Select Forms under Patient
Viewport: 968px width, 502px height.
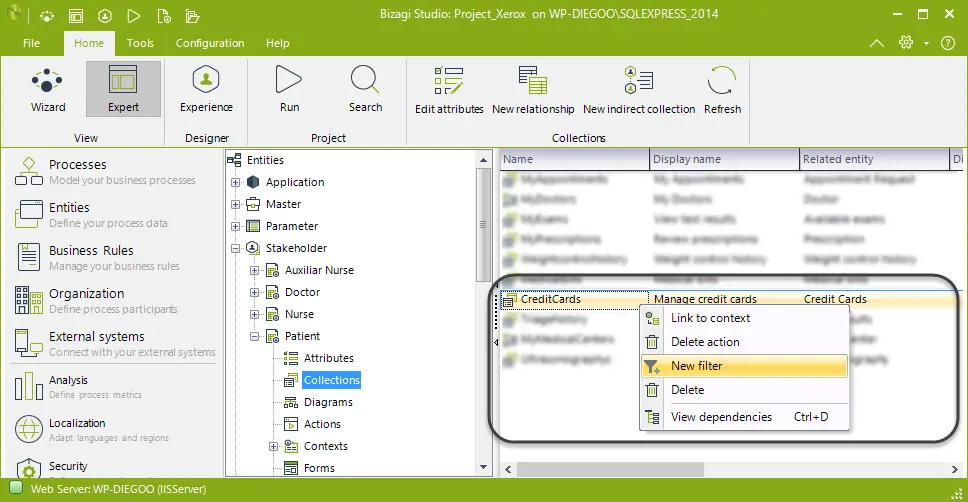pyautogui.click(x=319, y=468)
